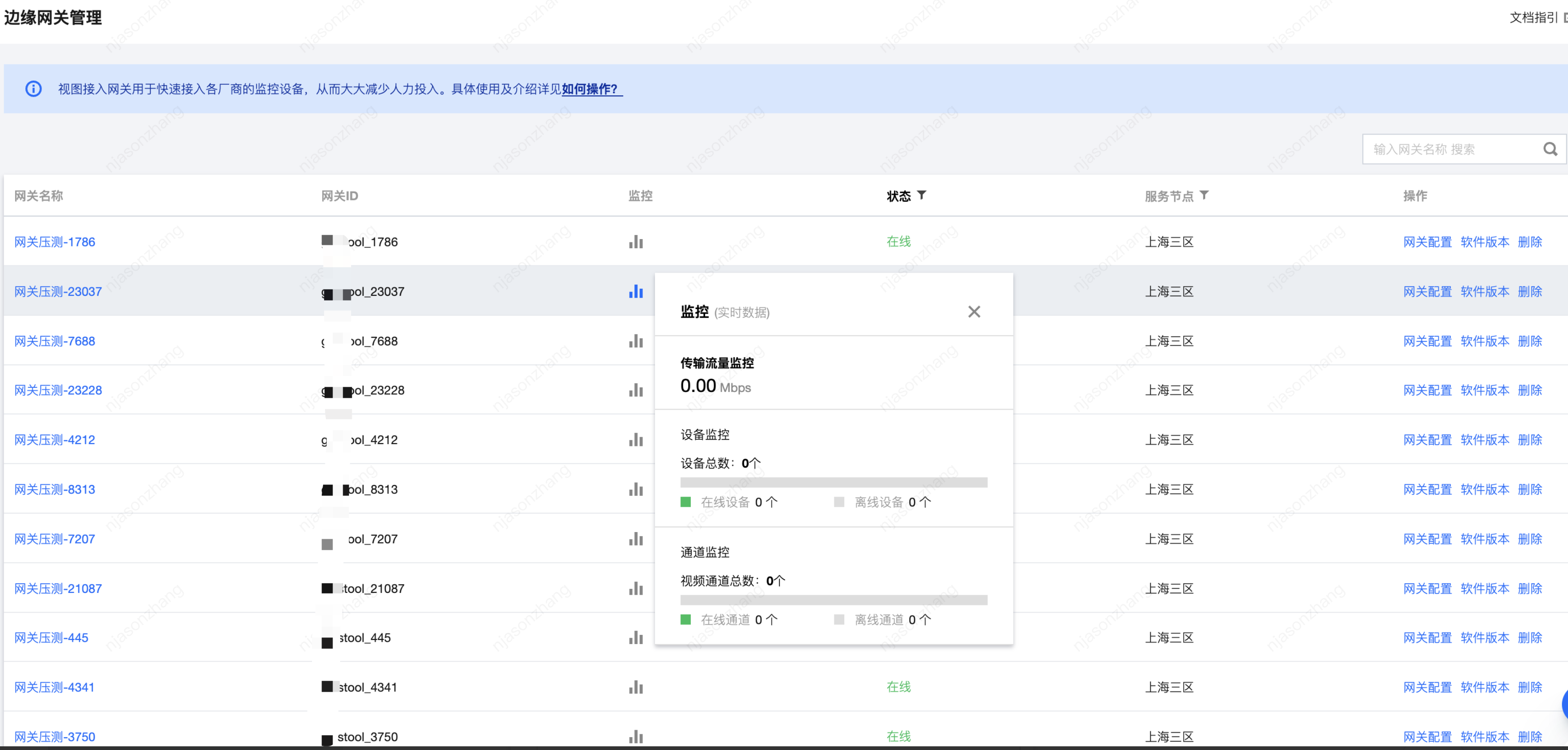Click the 设备总数 progress bar
Viewport: 1568px width, 750px height.
click(x=833, y=482)
